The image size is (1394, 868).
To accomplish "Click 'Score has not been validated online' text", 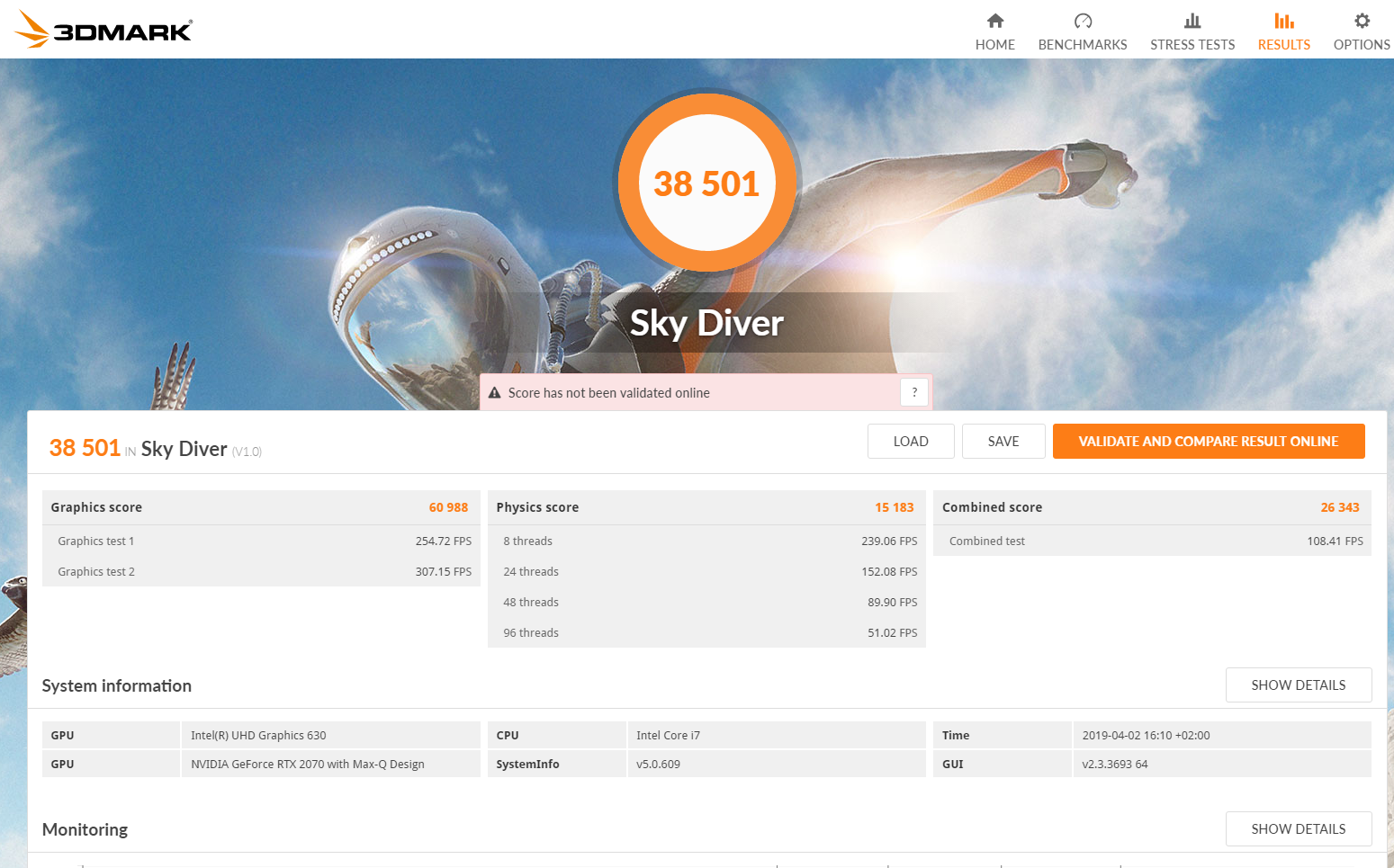I will [609, 393].
